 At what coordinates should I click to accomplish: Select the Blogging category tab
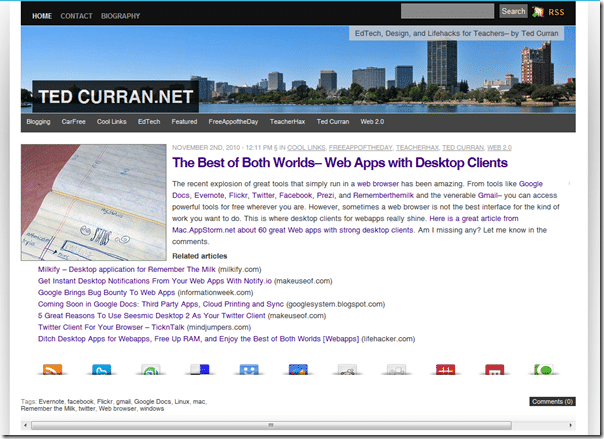[x=38, y=122]
